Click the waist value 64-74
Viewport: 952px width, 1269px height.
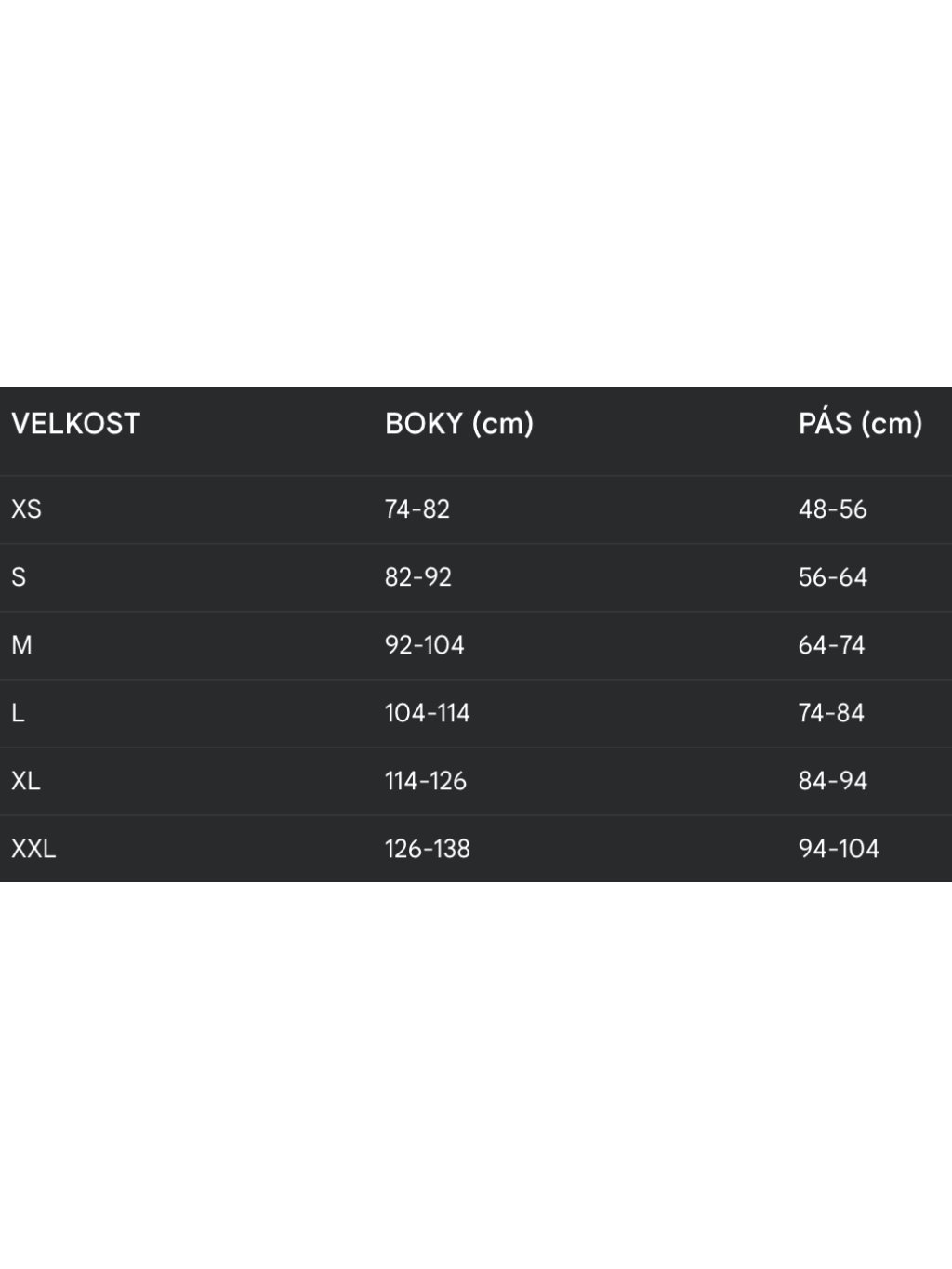pyautogui.click(x=831, y=645)
